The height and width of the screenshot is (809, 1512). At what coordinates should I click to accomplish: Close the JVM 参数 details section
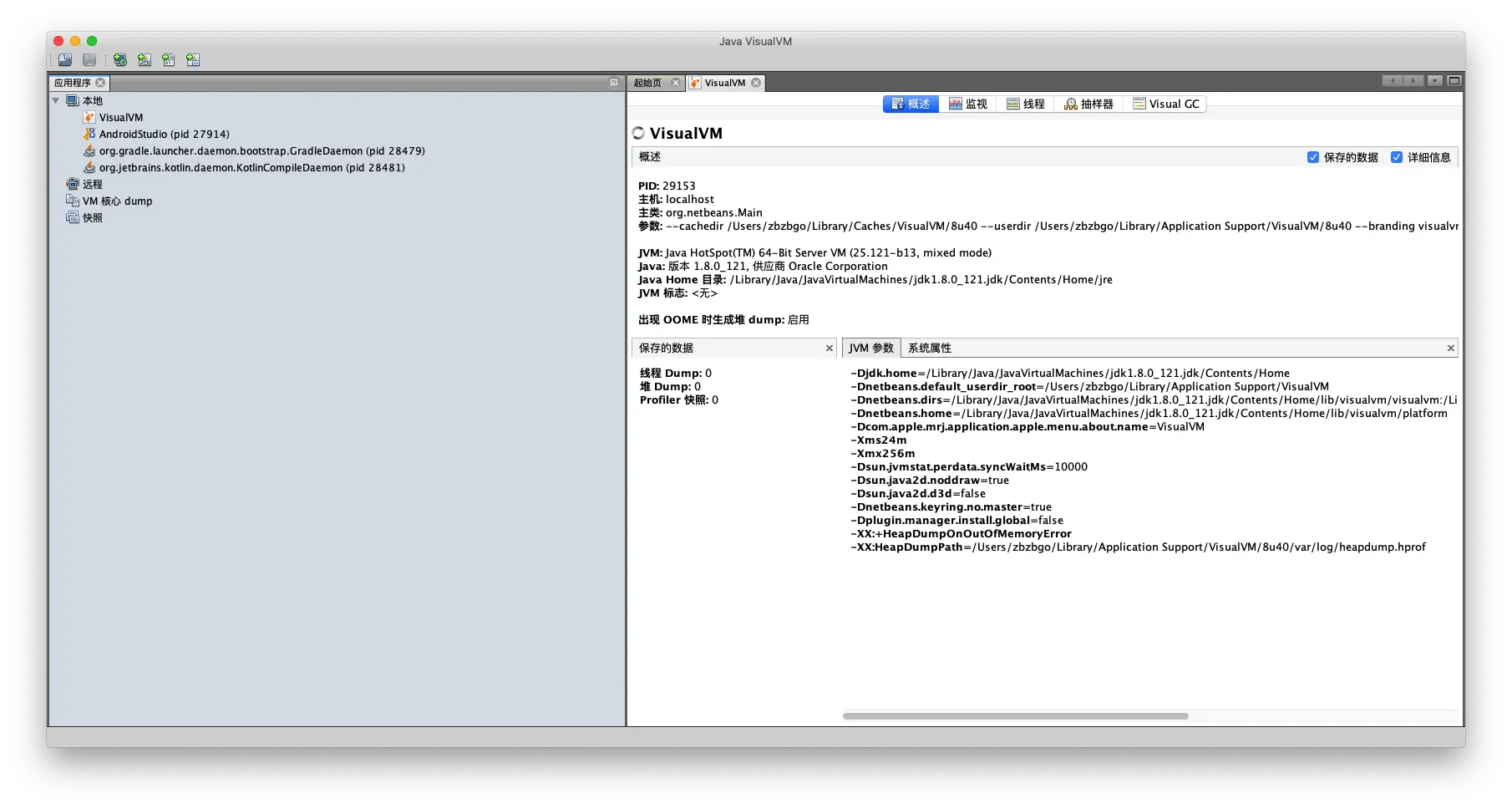click(1451, 349)
